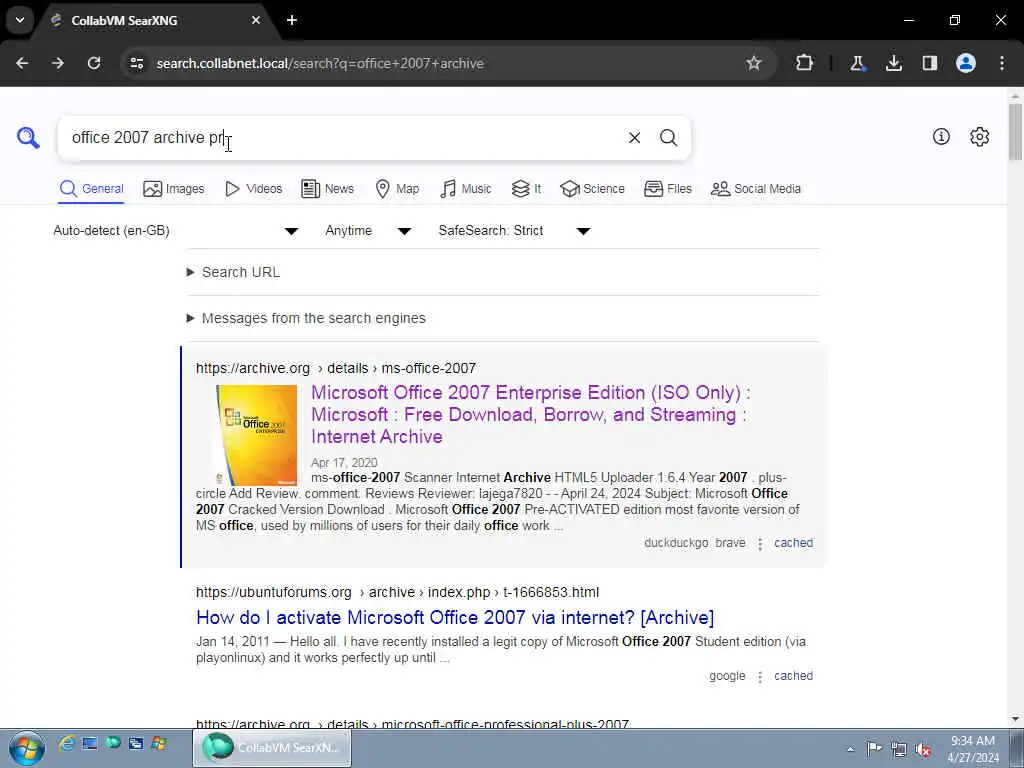Open CollabVM SearXNG taskbar window button
Screen dimensions: 1024x768
[272, 748]
